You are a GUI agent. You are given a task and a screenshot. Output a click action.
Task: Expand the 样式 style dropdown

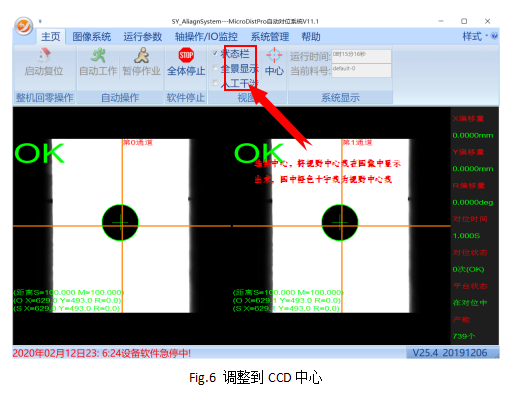click(x=475, y=36)
